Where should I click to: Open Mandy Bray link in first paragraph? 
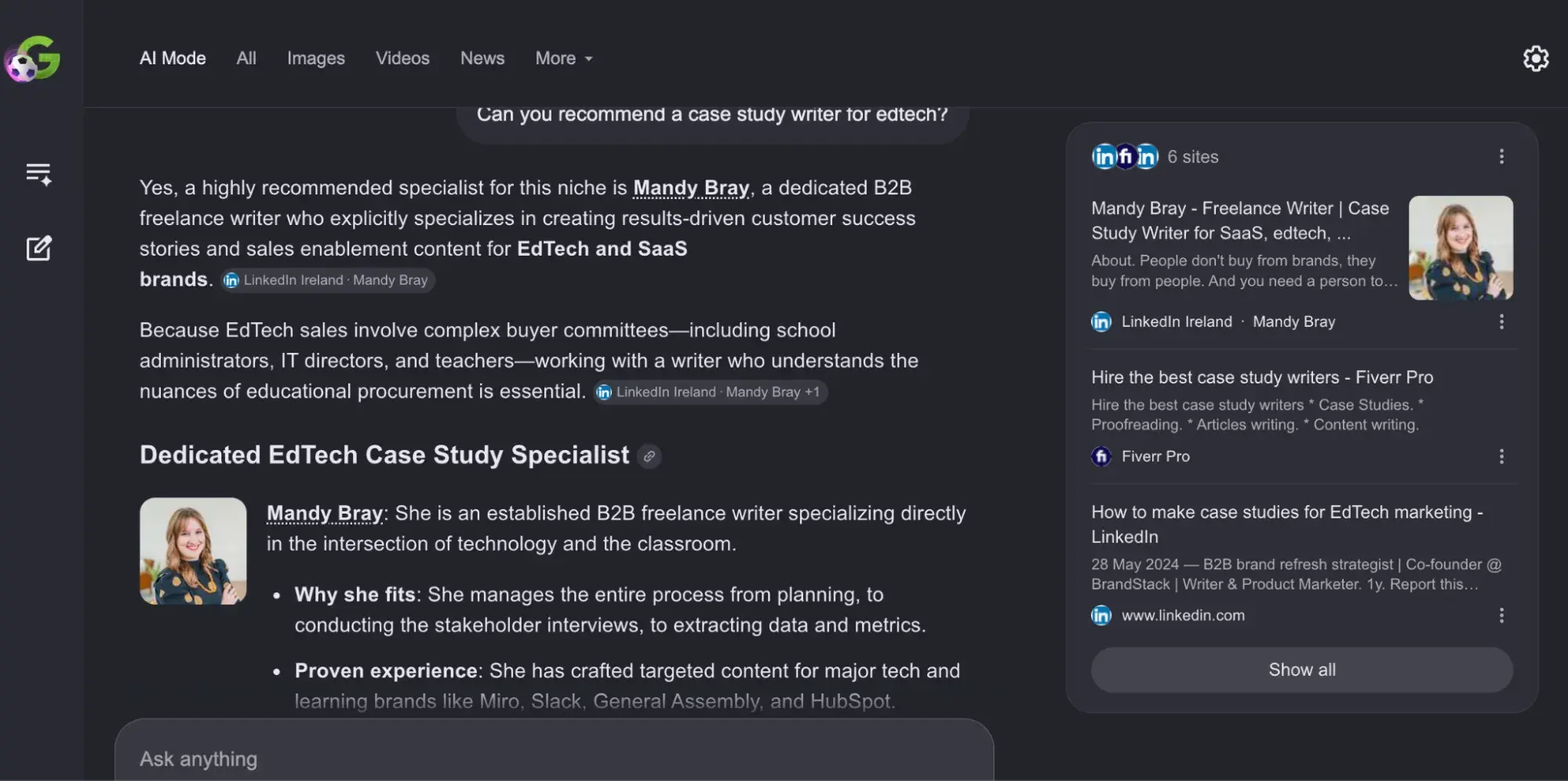point(691,188)
